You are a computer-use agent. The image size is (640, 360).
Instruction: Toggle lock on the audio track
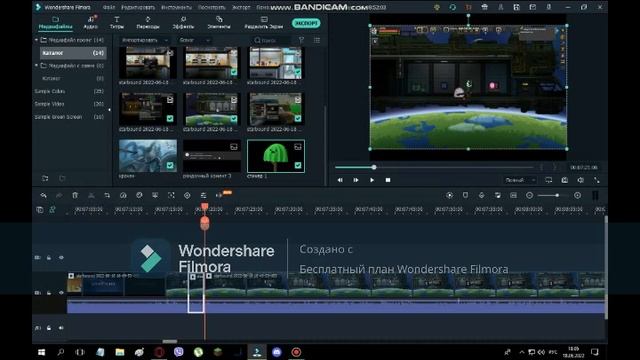click(x=49, y=328)
